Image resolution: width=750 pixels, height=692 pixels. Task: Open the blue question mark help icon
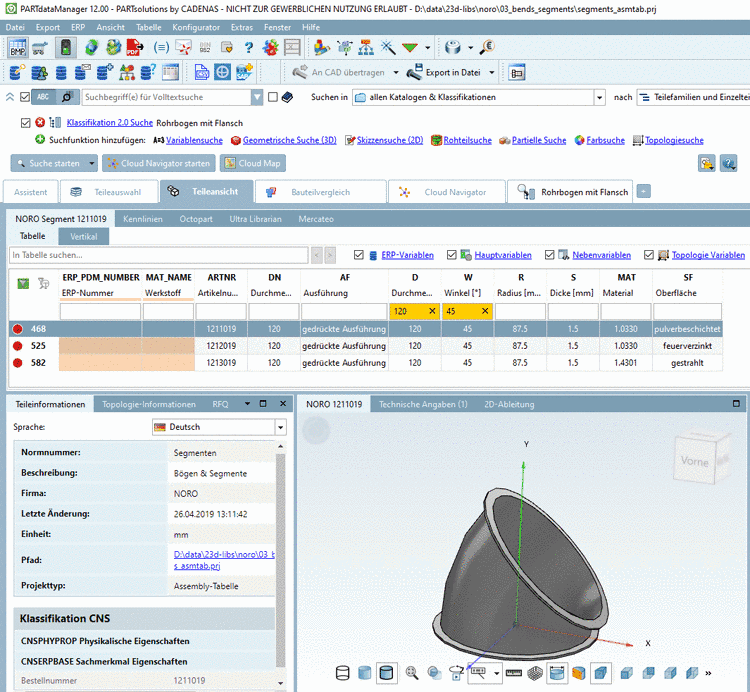point(249,48)
